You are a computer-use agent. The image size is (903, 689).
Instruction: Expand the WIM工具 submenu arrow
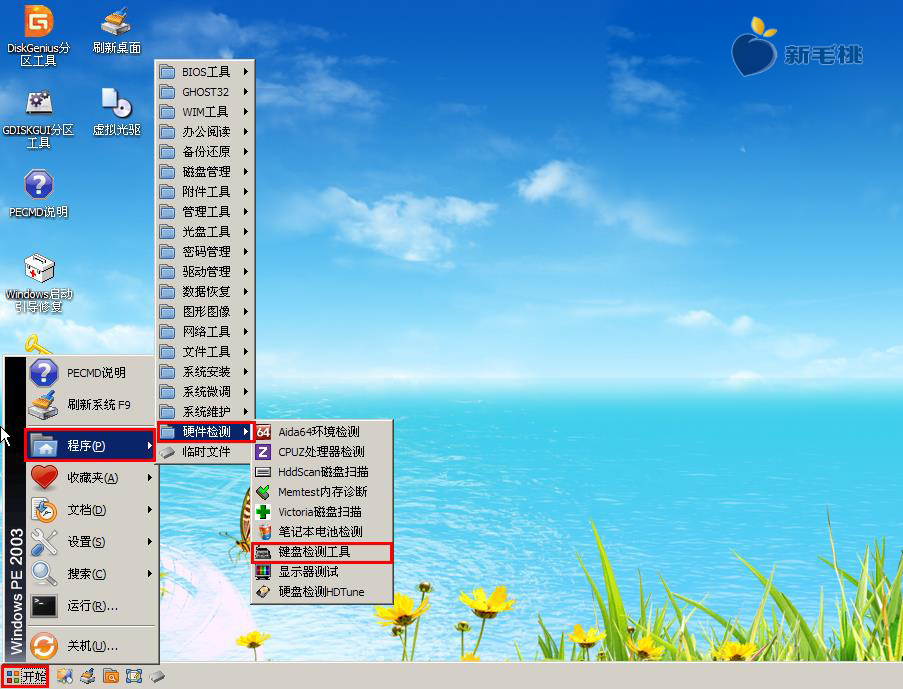click(x=246, y=112)
